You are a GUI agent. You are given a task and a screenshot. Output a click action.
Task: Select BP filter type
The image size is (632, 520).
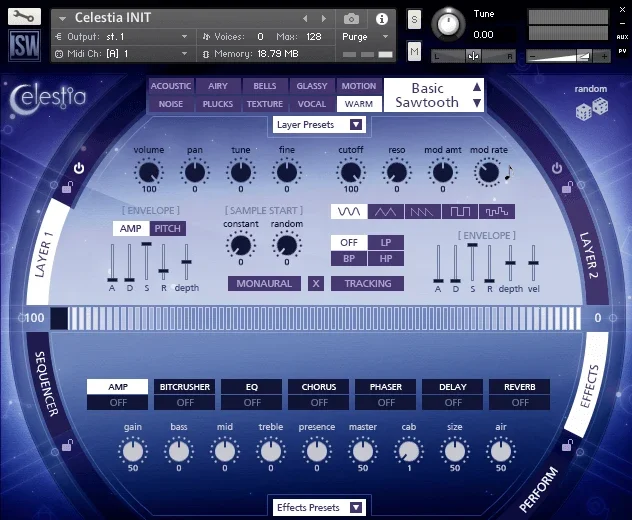[349, 258]
